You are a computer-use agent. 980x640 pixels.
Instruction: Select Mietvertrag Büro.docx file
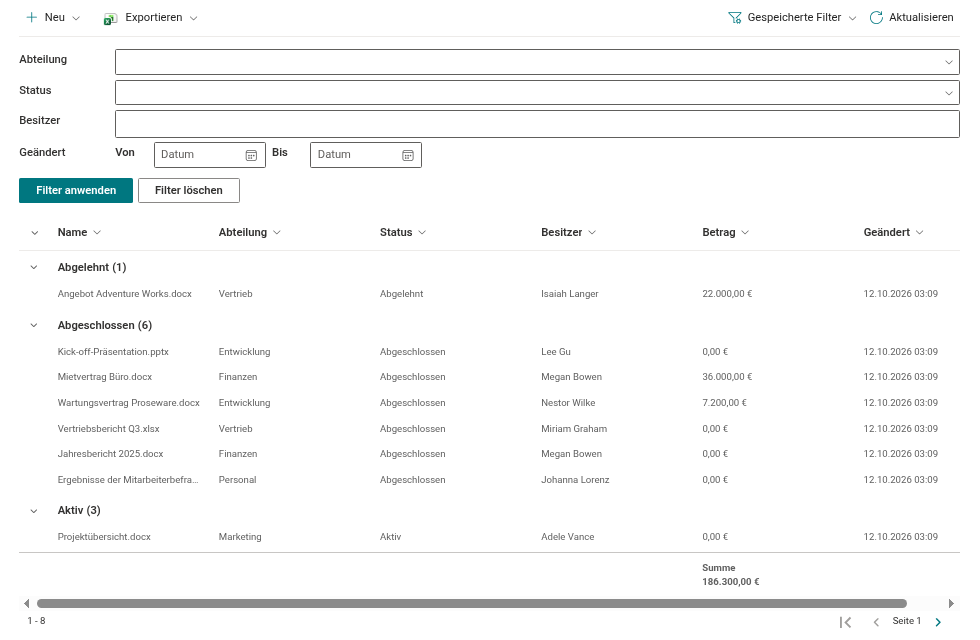coord(105,377)
